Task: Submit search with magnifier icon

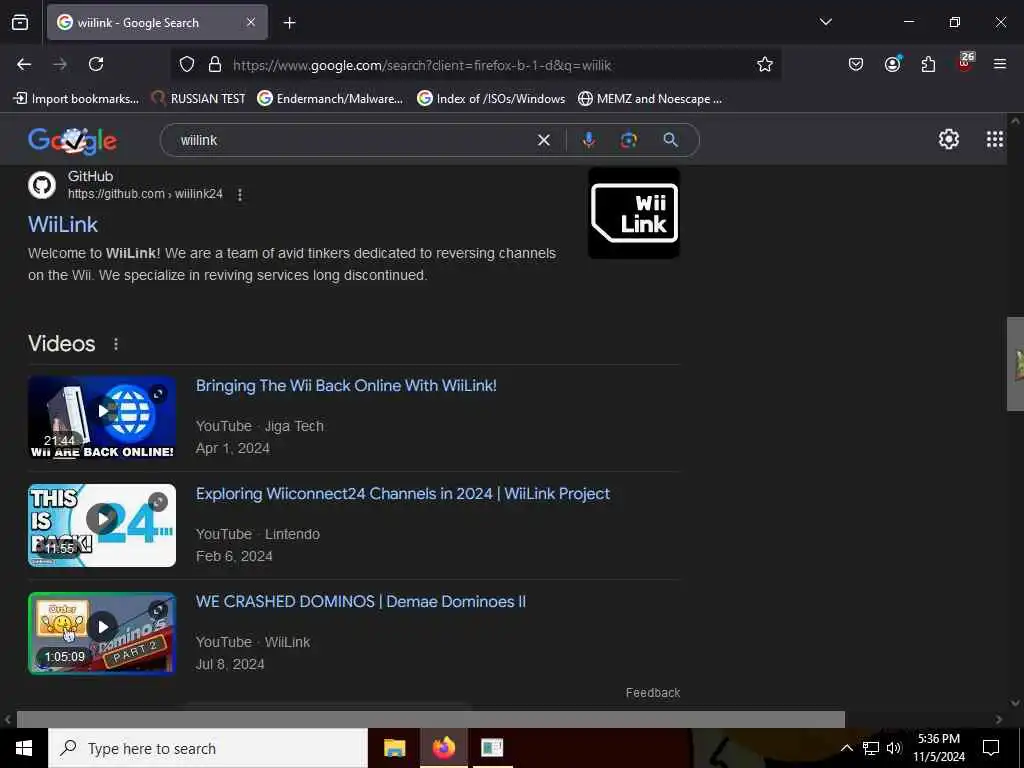Action: pyautogui.click(x=671, y=140)
